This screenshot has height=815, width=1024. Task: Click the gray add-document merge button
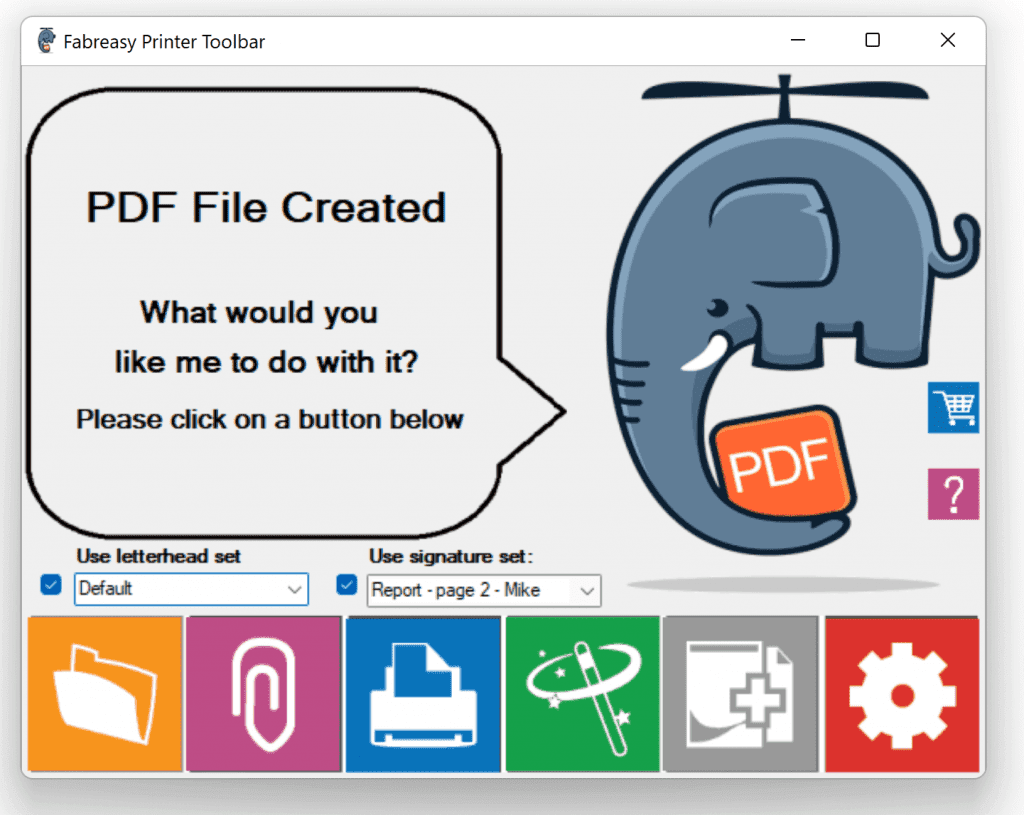[x=740, y=694]
